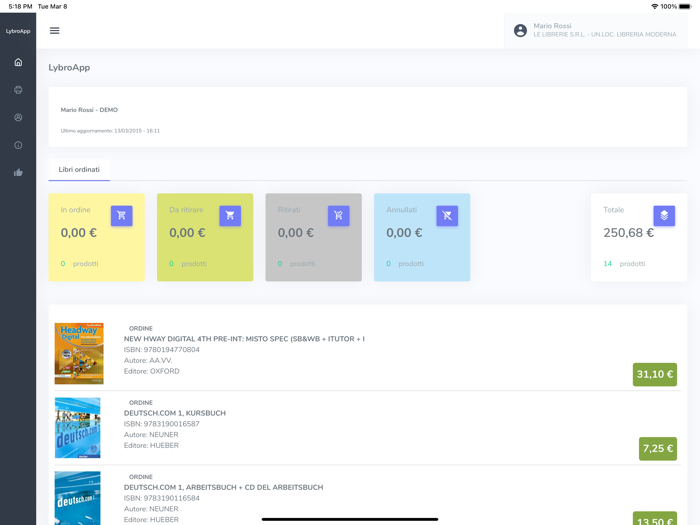Click the thumbs-up icon in sidebar
This screenshot has width=700, height=525.
(18, 172)
